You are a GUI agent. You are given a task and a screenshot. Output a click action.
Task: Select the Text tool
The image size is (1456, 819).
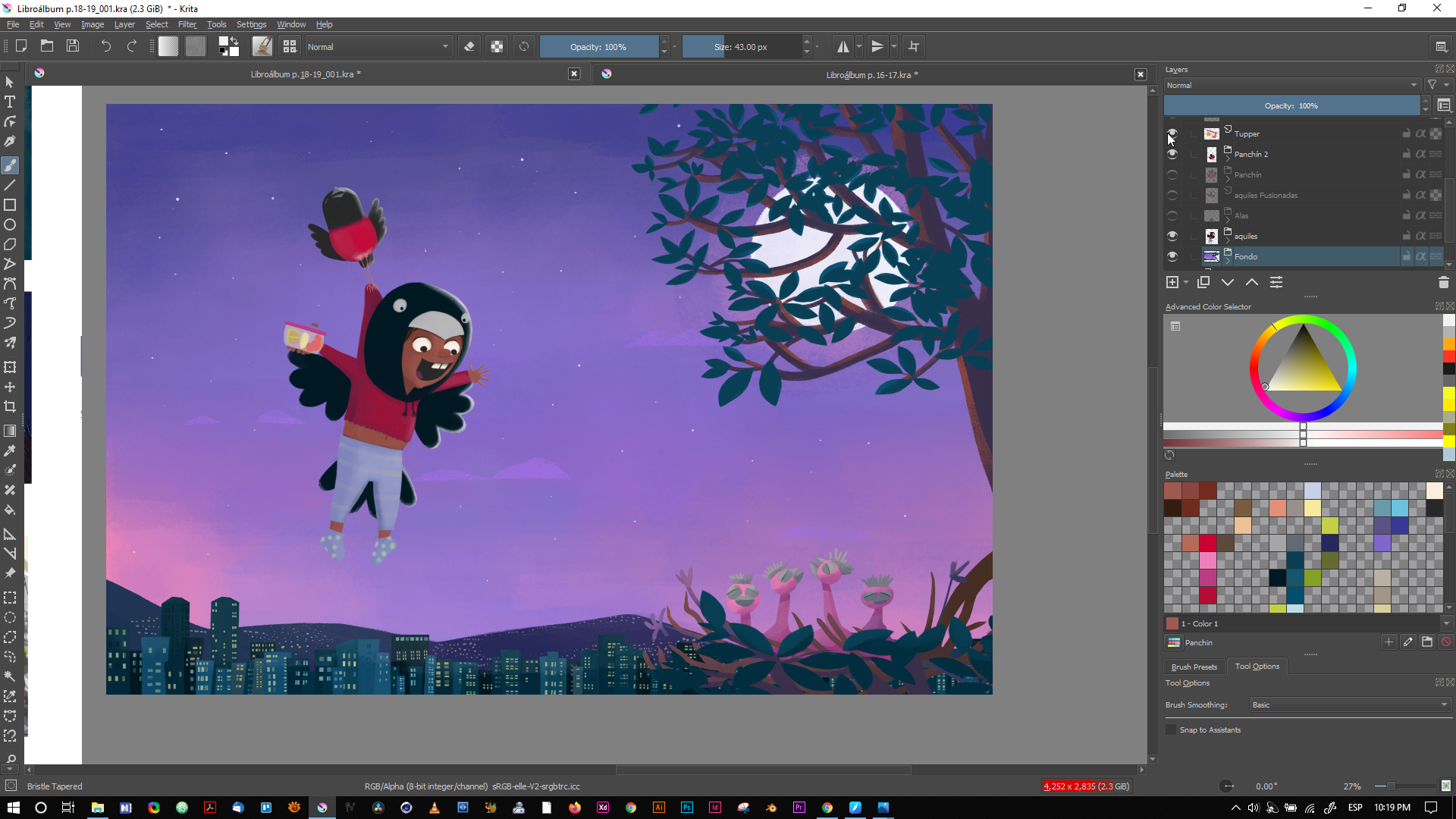[10, 102]
